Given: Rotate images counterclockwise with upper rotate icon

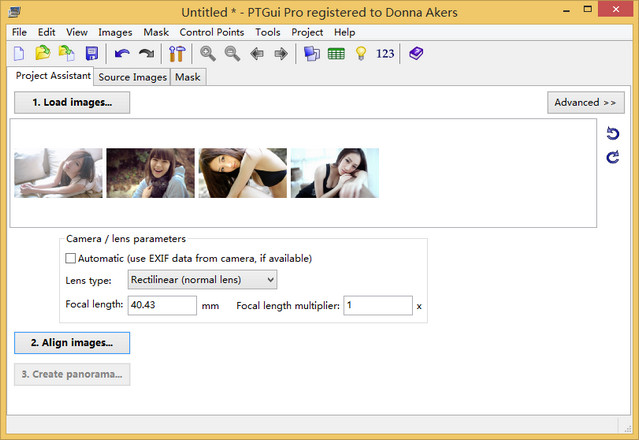Looking at the screenshot, I should click(x=613, y=133).
